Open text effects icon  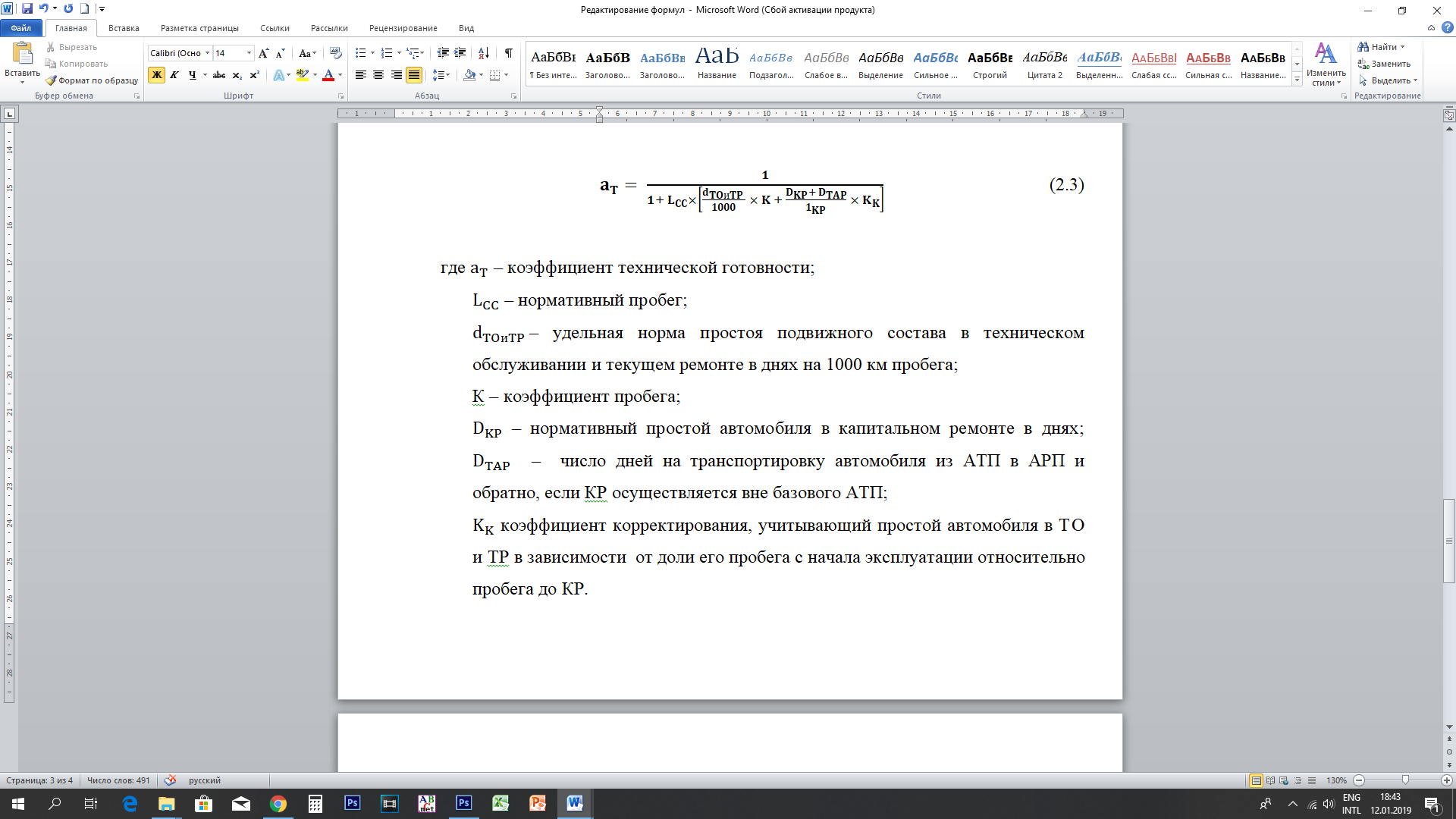click(278, 75)
